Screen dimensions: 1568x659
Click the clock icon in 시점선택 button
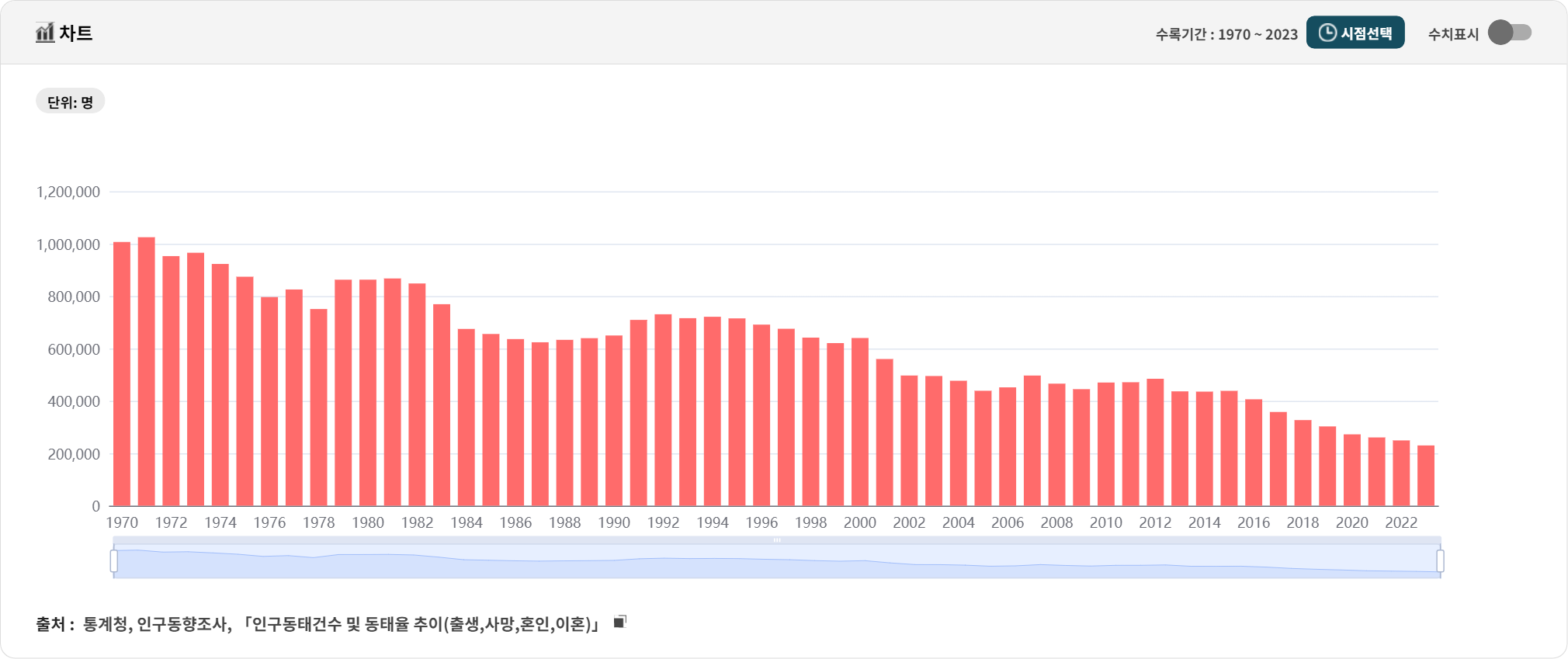(x=1327, y=33)
